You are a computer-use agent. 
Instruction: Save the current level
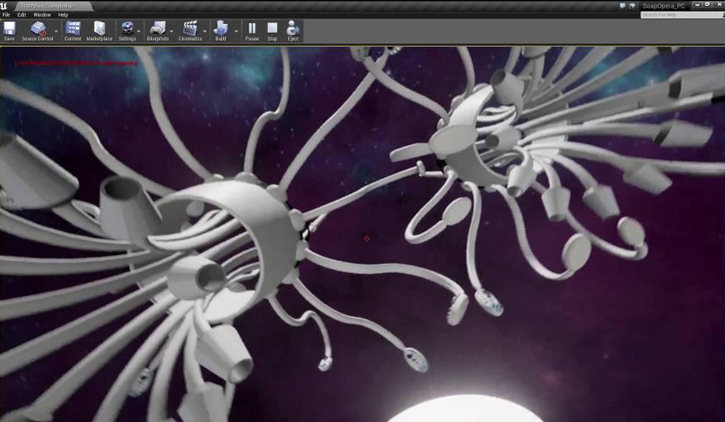[x=9, y=31]
